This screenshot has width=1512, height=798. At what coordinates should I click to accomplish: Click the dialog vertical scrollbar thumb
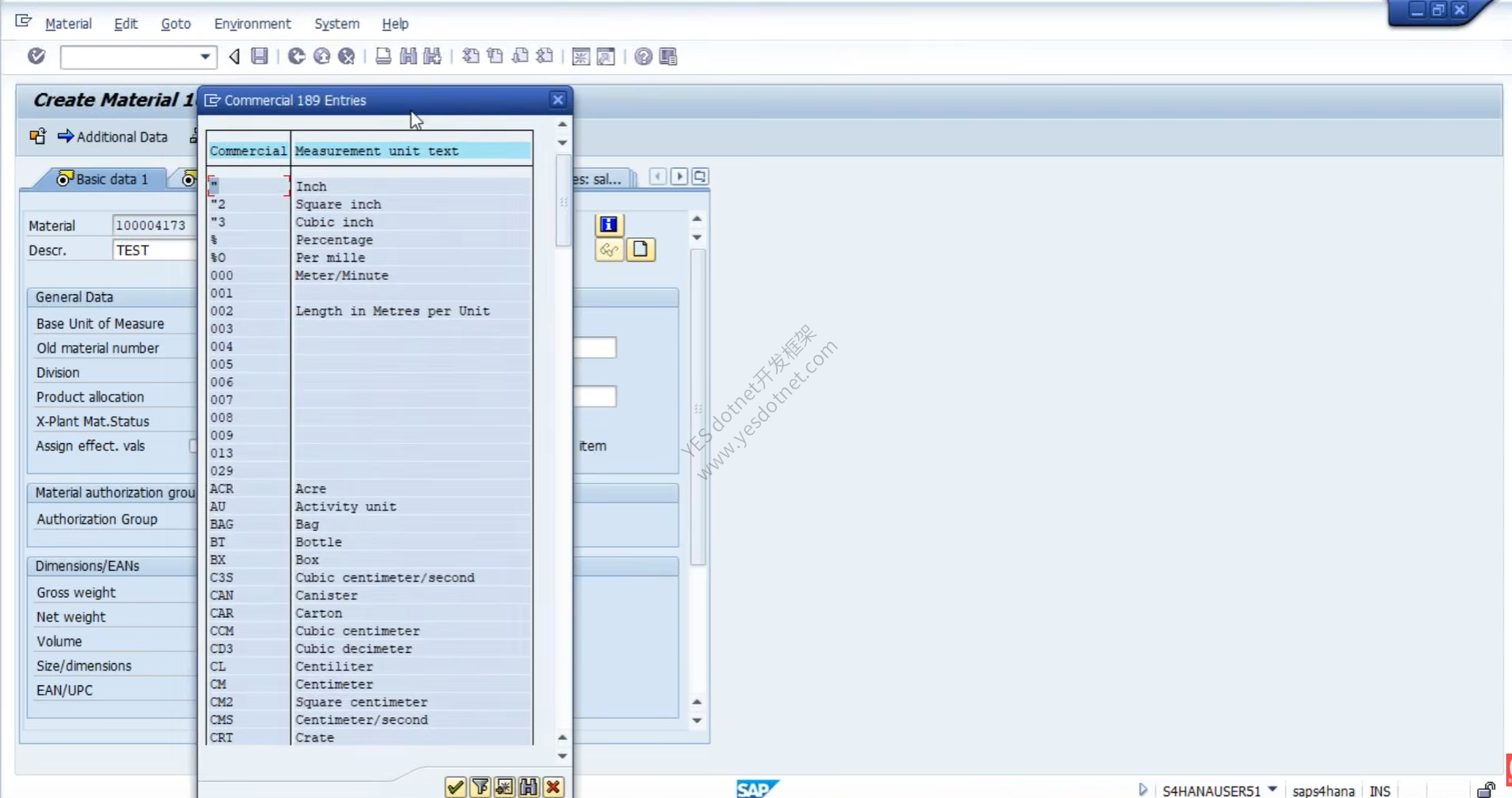pos(563,201)
